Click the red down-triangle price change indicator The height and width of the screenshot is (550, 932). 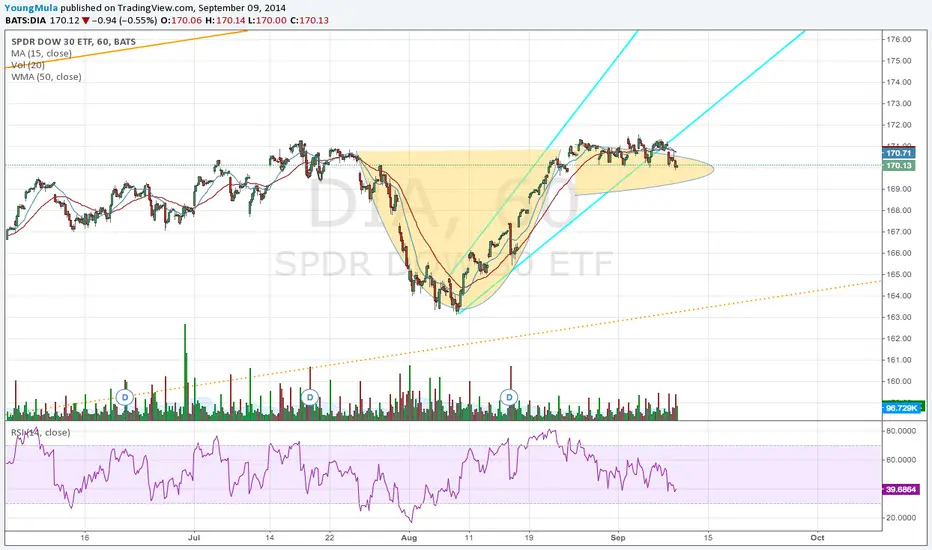coord(86,21)
